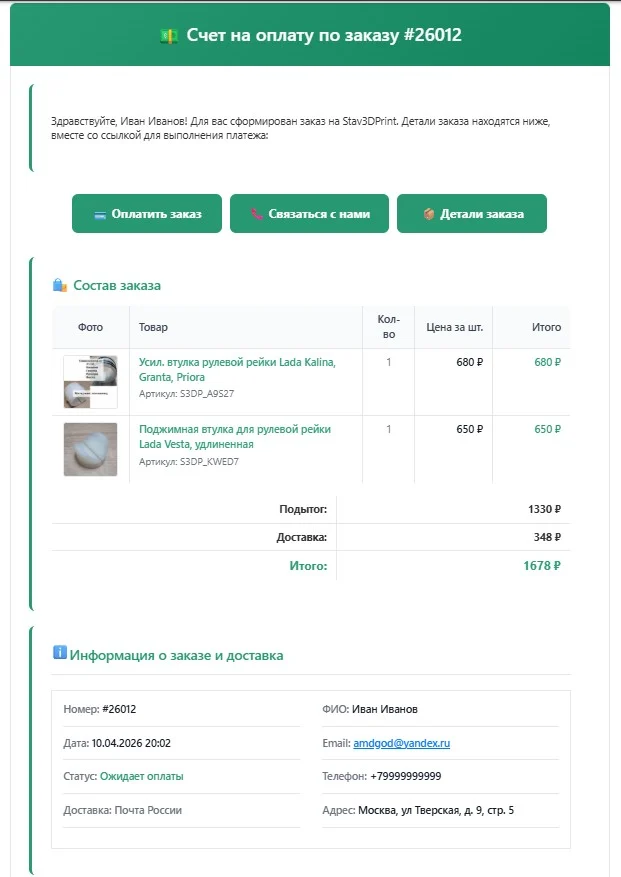Click the status text Ожидает оплаты
The width and height of the screenshot is (621, 877).
(x=142, y=776)
